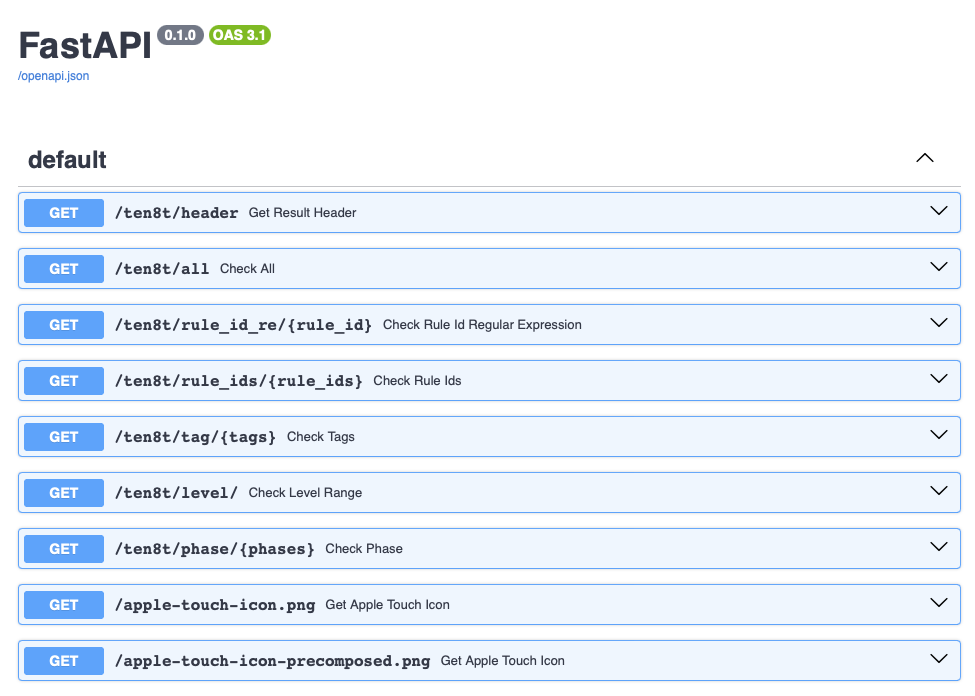Select the /ten8t/rule_ids/{rule_ids} path
Image resolution: width=975 pixels, height=696 pixels.
click(x=239, y=381)
